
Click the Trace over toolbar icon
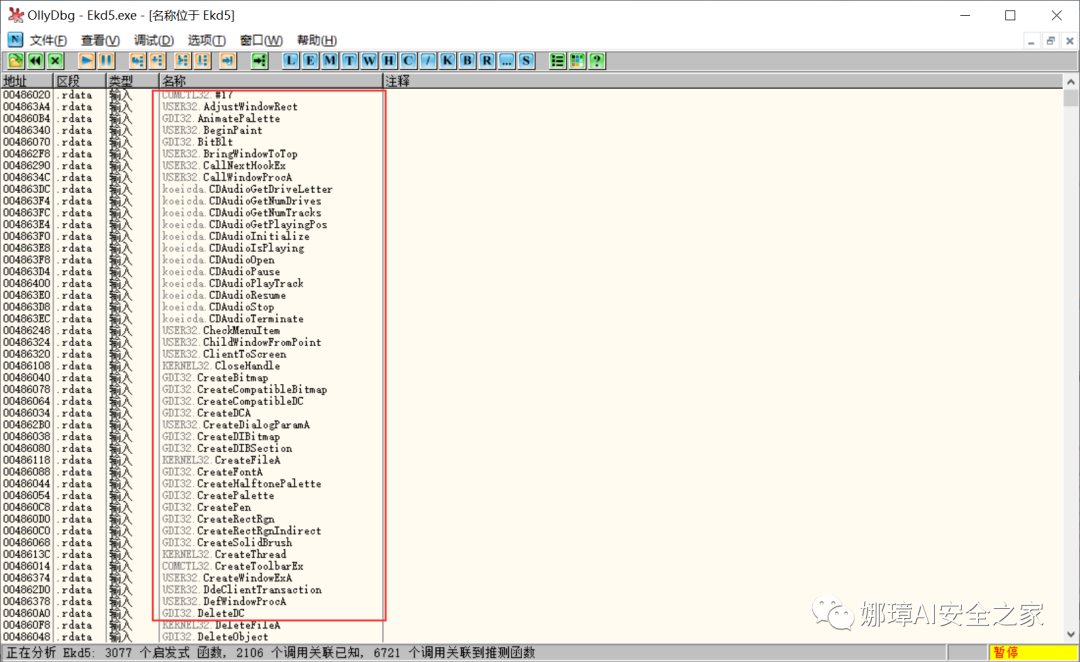pos(202,61)
